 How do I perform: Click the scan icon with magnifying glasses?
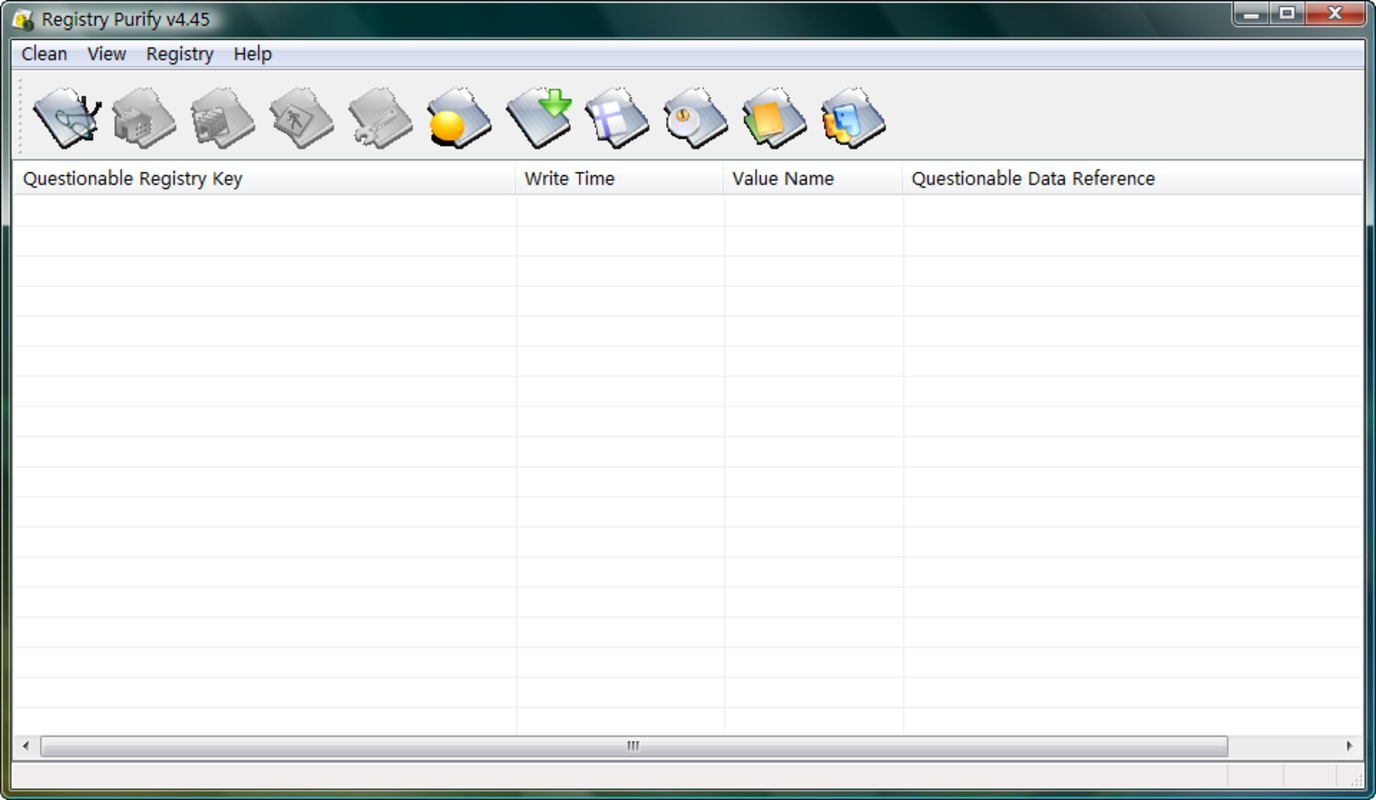65,115
